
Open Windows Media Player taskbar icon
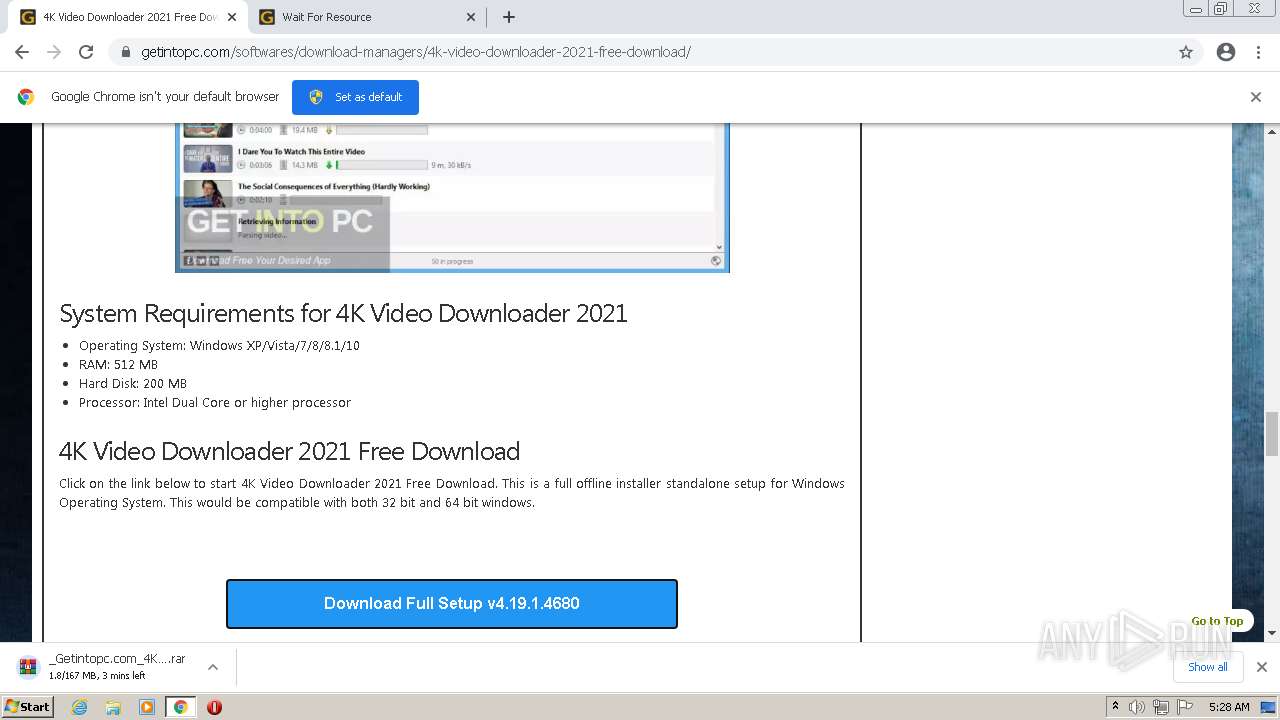pos(147,707)
